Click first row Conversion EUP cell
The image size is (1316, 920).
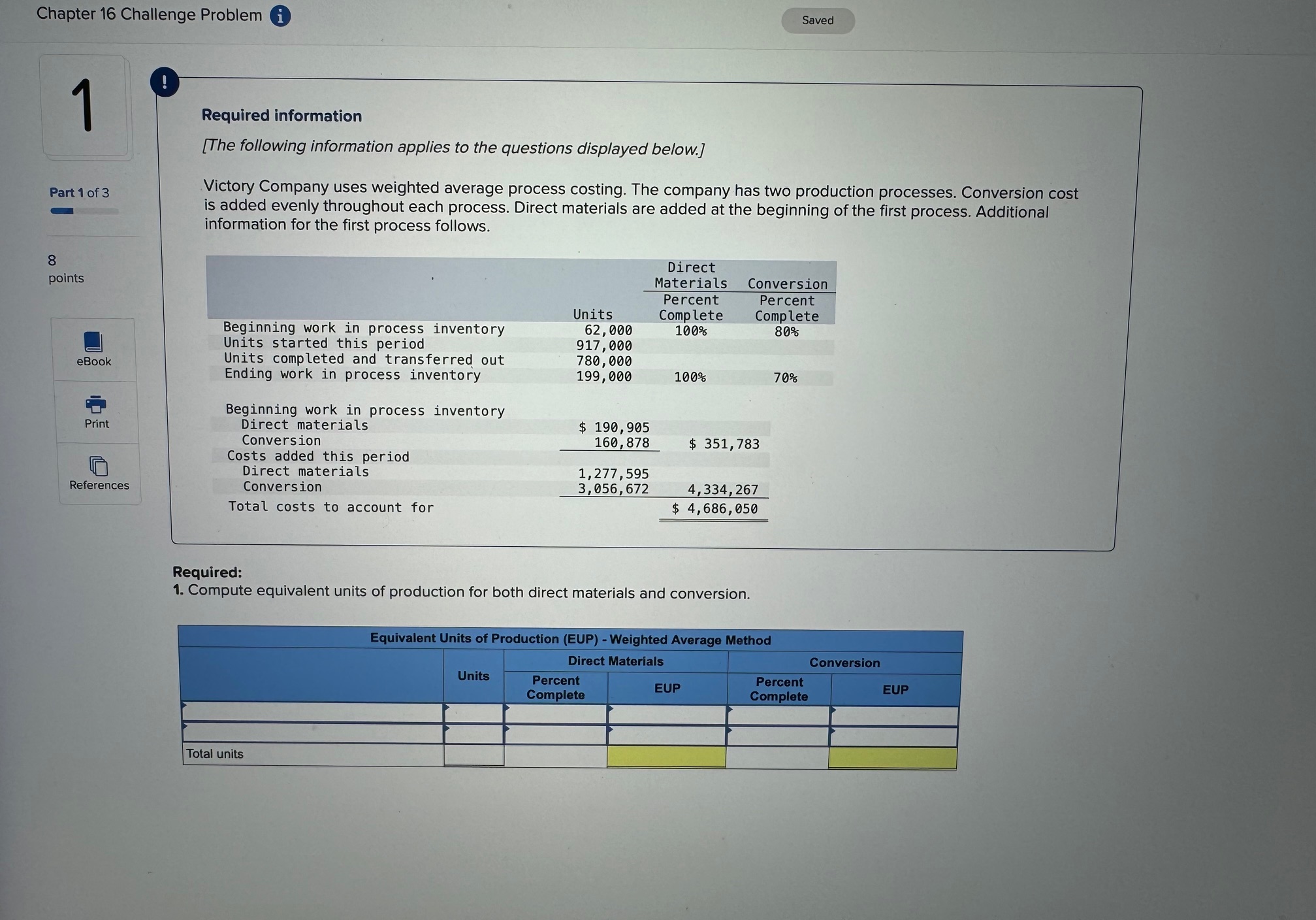coord(893,716)
